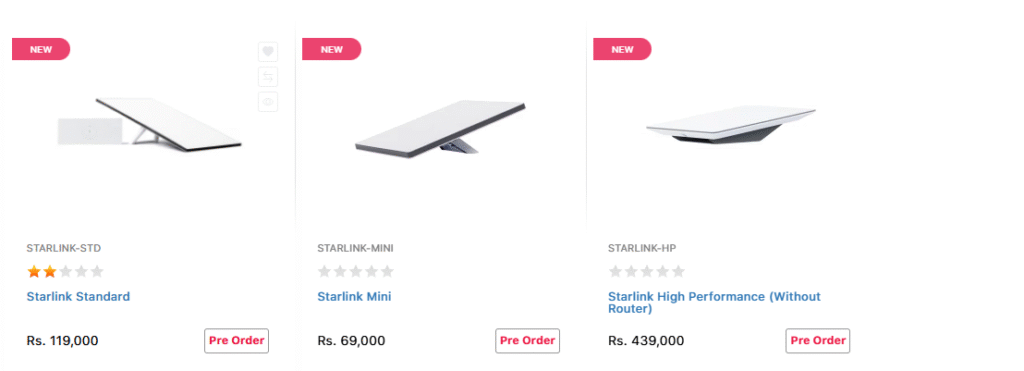Viewport: 1024px width, 371px height.
Task: Click Starlink Mini dish product image
Action: coord(441,128)
